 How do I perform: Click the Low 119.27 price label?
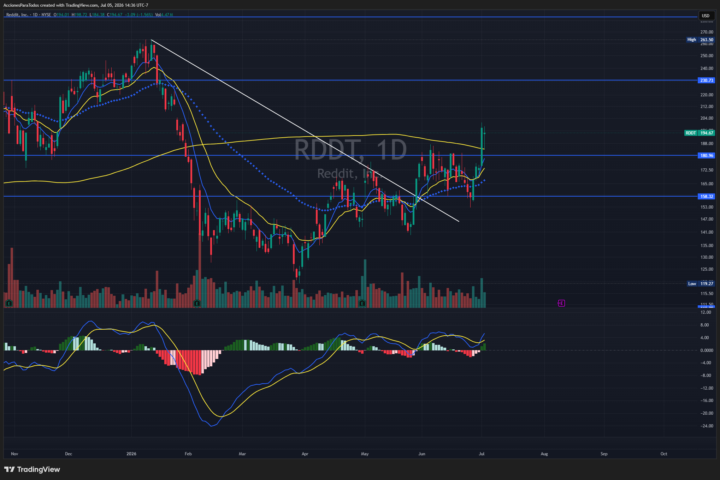tap(700, 284)
